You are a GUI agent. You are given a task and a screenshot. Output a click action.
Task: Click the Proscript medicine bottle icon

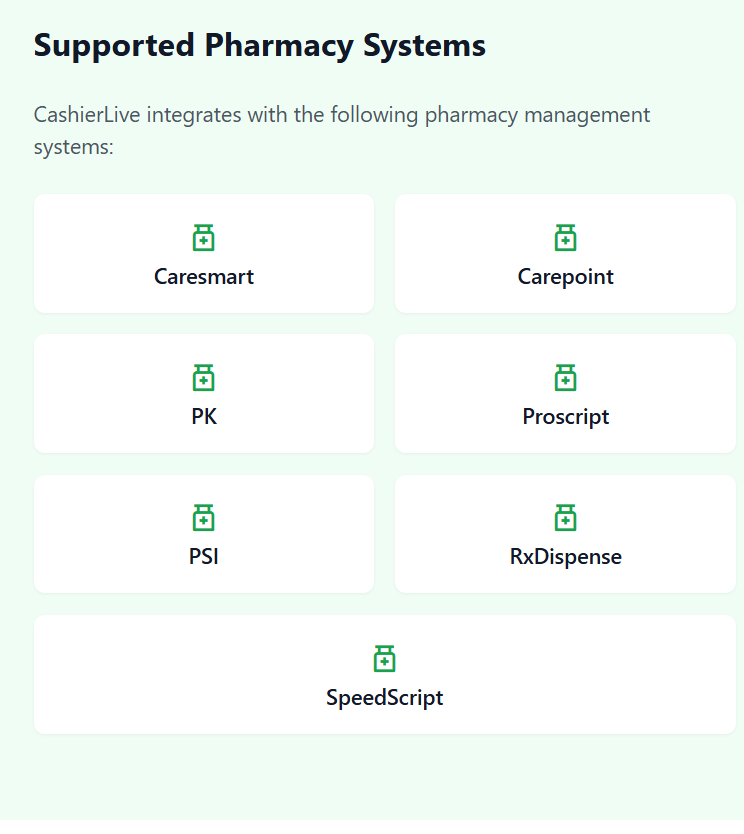click(x=565, y=378)
